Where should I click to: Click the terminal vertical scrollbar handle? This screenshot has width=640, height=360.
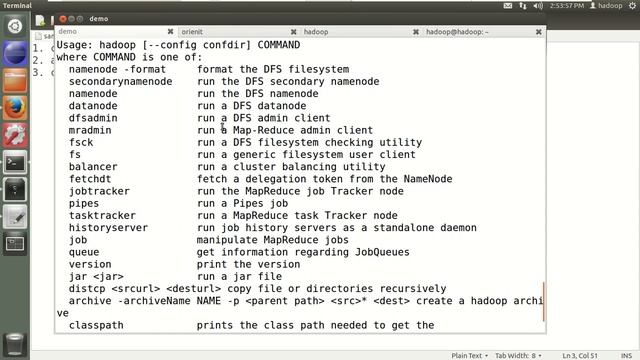pos(544,301)
